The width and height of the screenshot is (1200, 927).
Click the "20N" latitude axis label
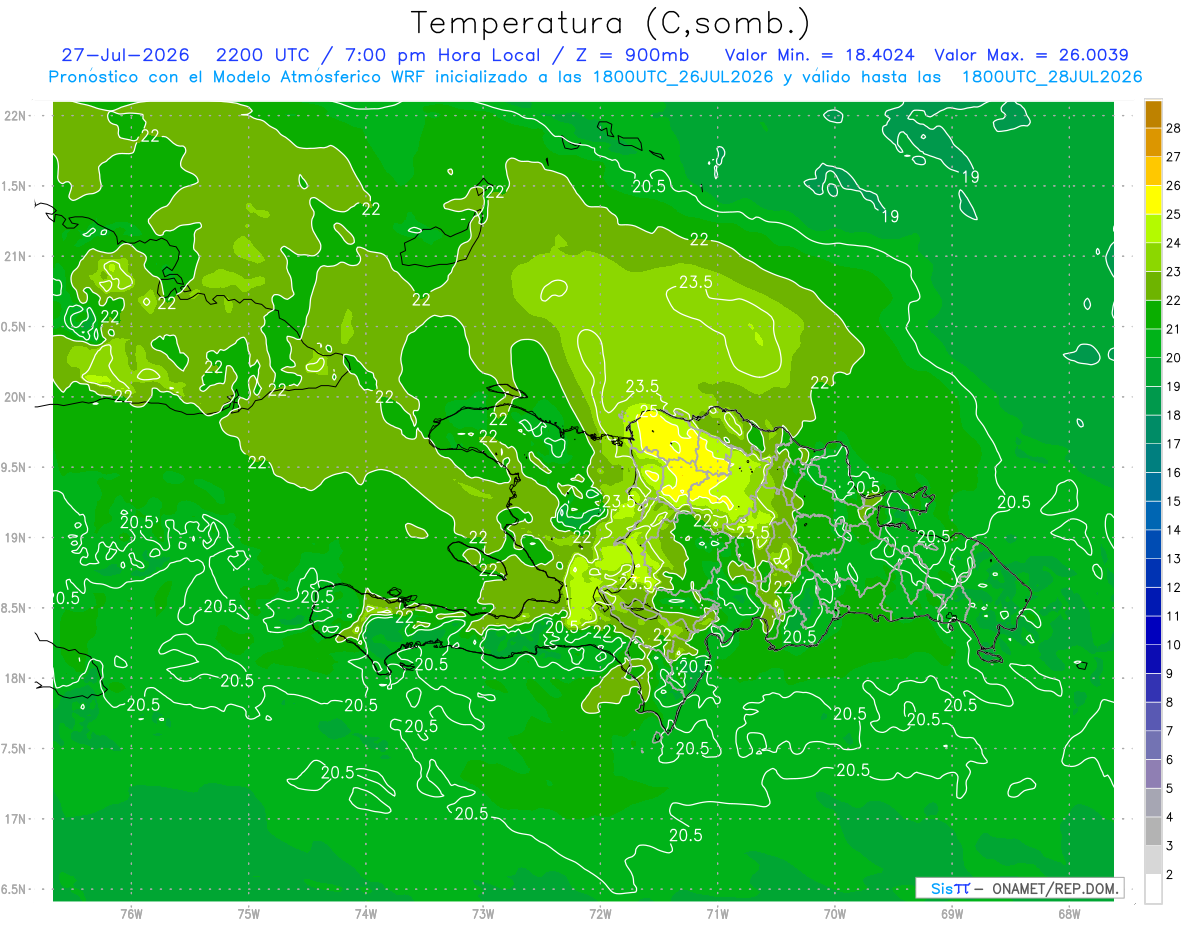16,397
